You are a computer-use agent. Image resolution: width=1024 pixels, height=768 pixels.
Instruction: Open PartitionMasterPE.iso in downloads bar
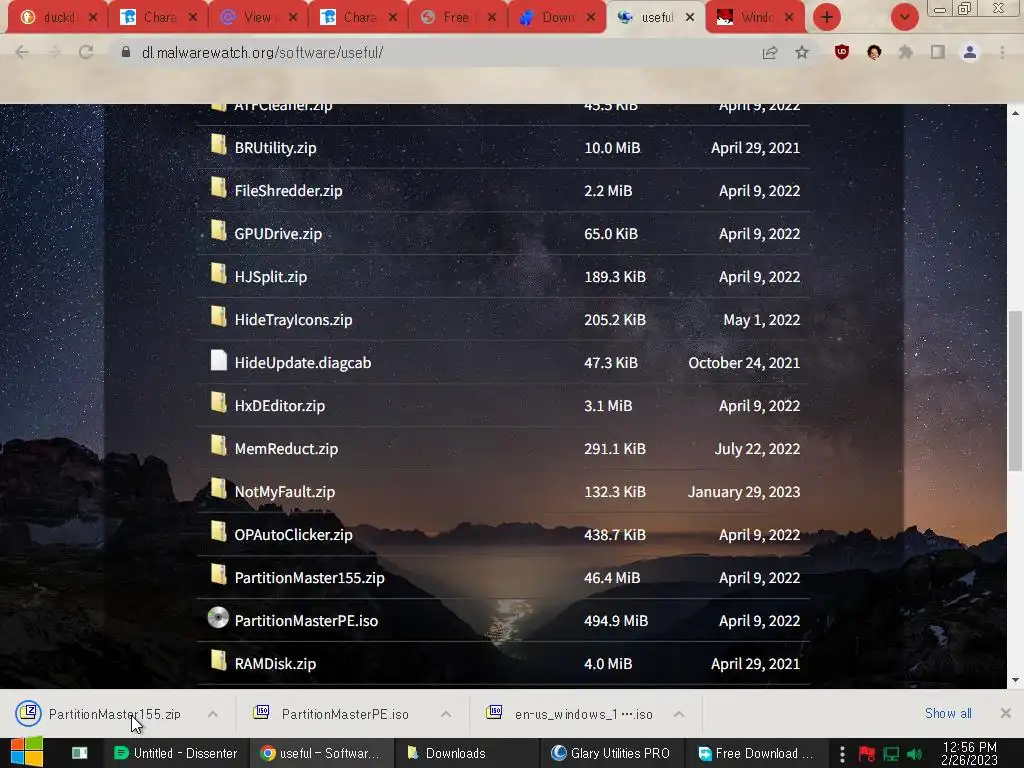click(345, 714)
